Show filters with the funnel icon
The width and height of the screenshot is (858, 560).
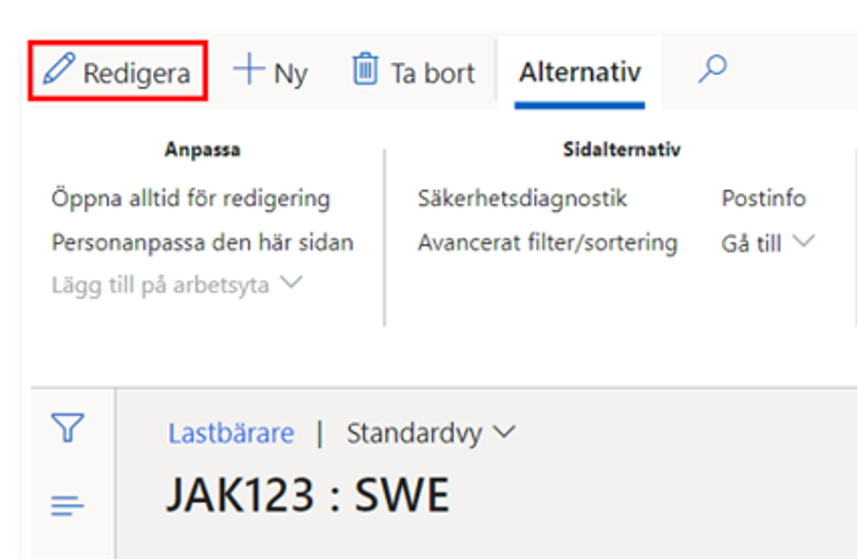[68, 427]
